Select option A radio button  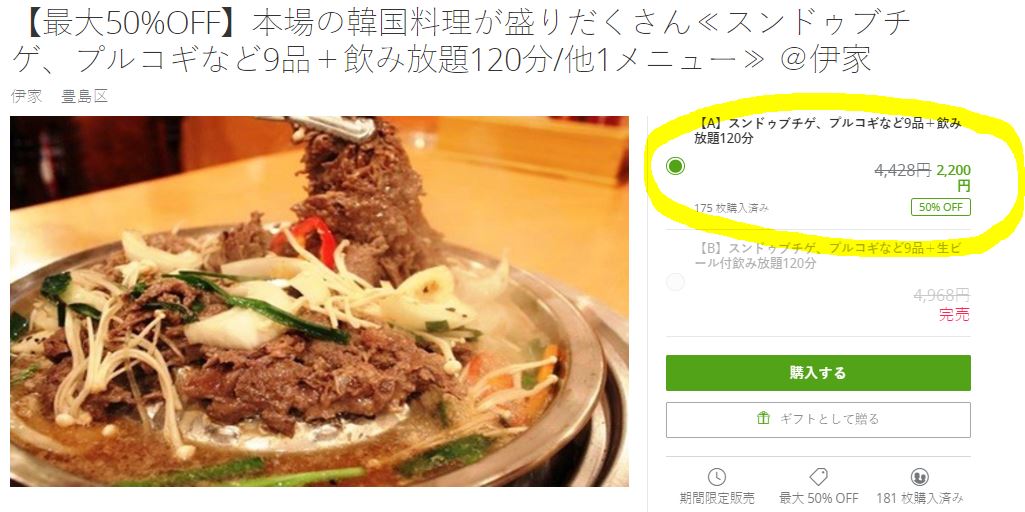(675, 166)
